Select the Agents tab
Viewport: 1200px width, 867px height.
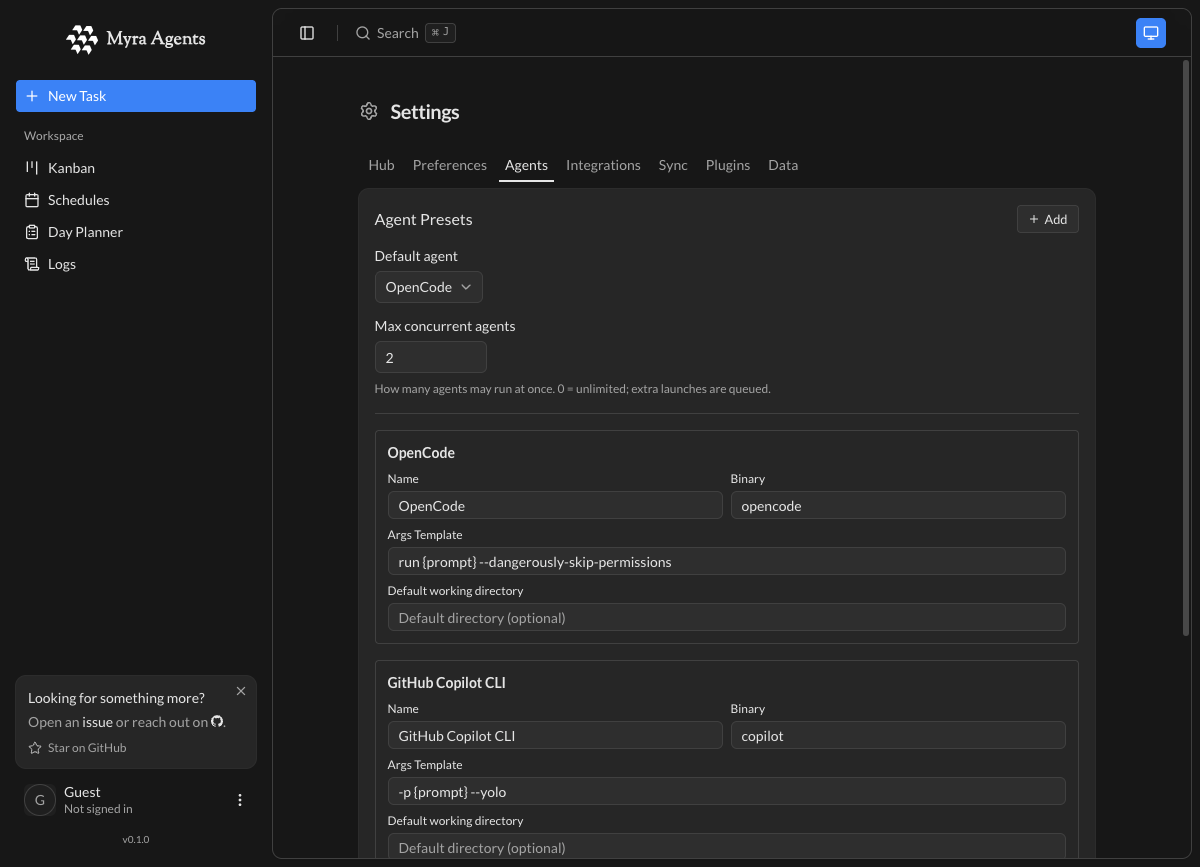(x=526, y=165)
